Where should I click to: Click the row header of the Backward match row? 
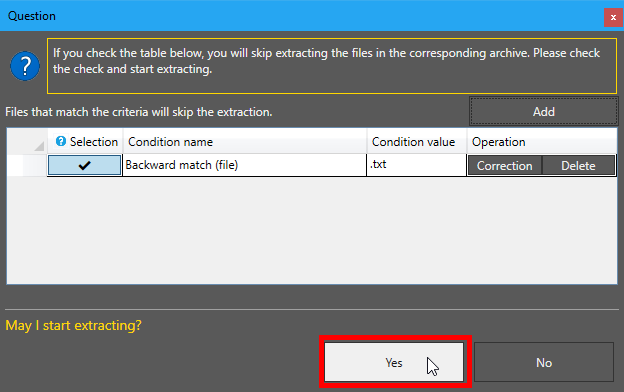pyautogui.click(x=27, y=165)
